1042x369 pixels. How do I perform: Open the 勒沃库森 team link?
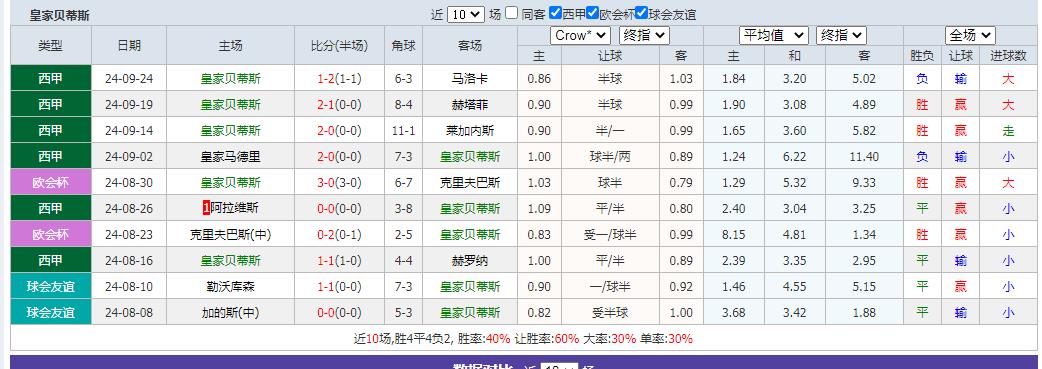pyautogui.click(x=231, y=286)
